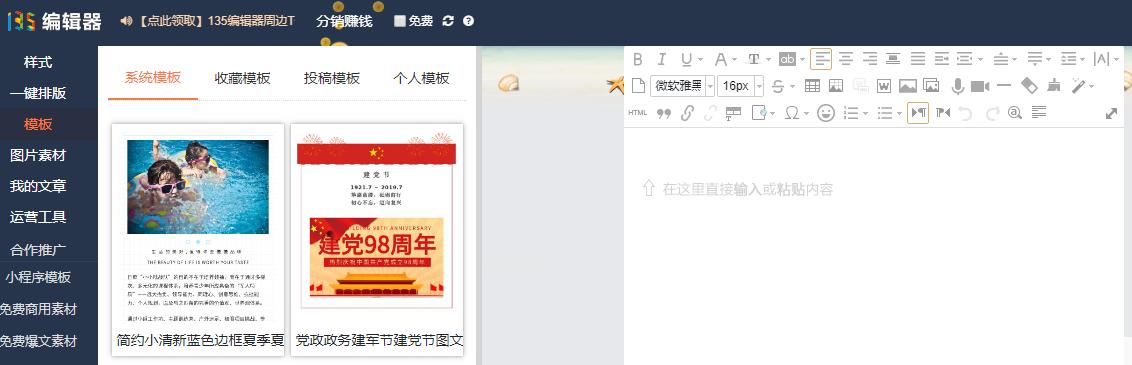
Task: Insert video with camera icon
Action: (x=980, y=86)
